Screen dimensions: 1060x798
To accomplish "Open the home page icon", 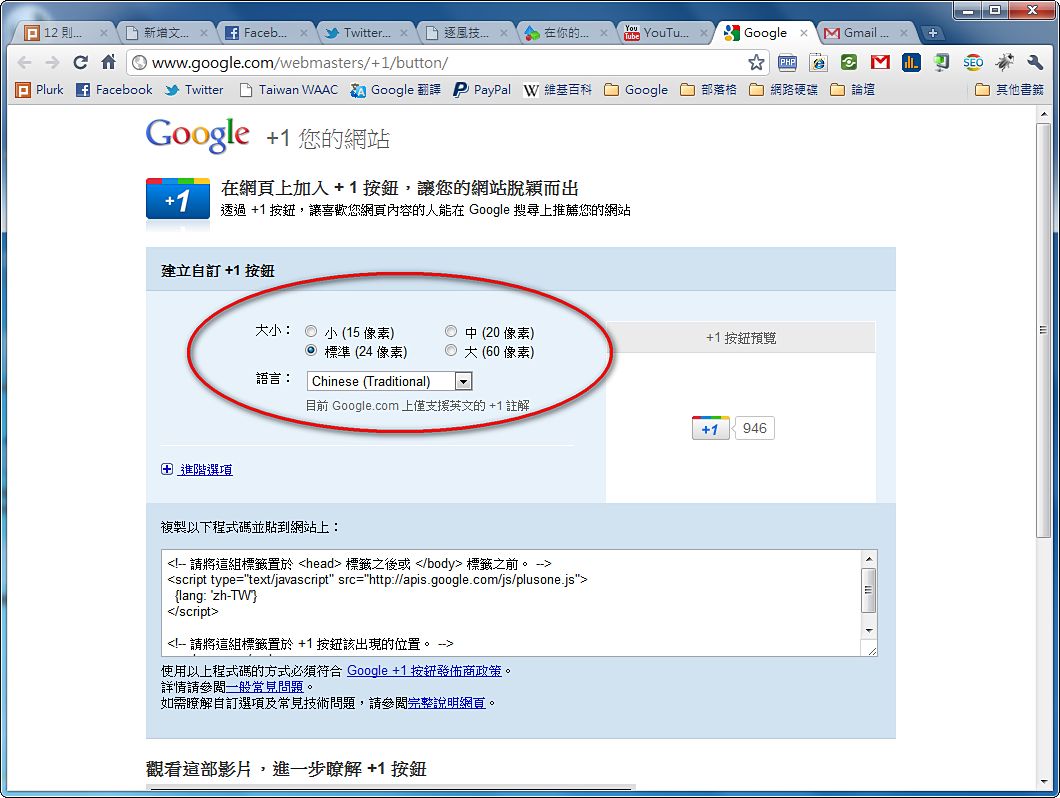I will pos(108,62).
